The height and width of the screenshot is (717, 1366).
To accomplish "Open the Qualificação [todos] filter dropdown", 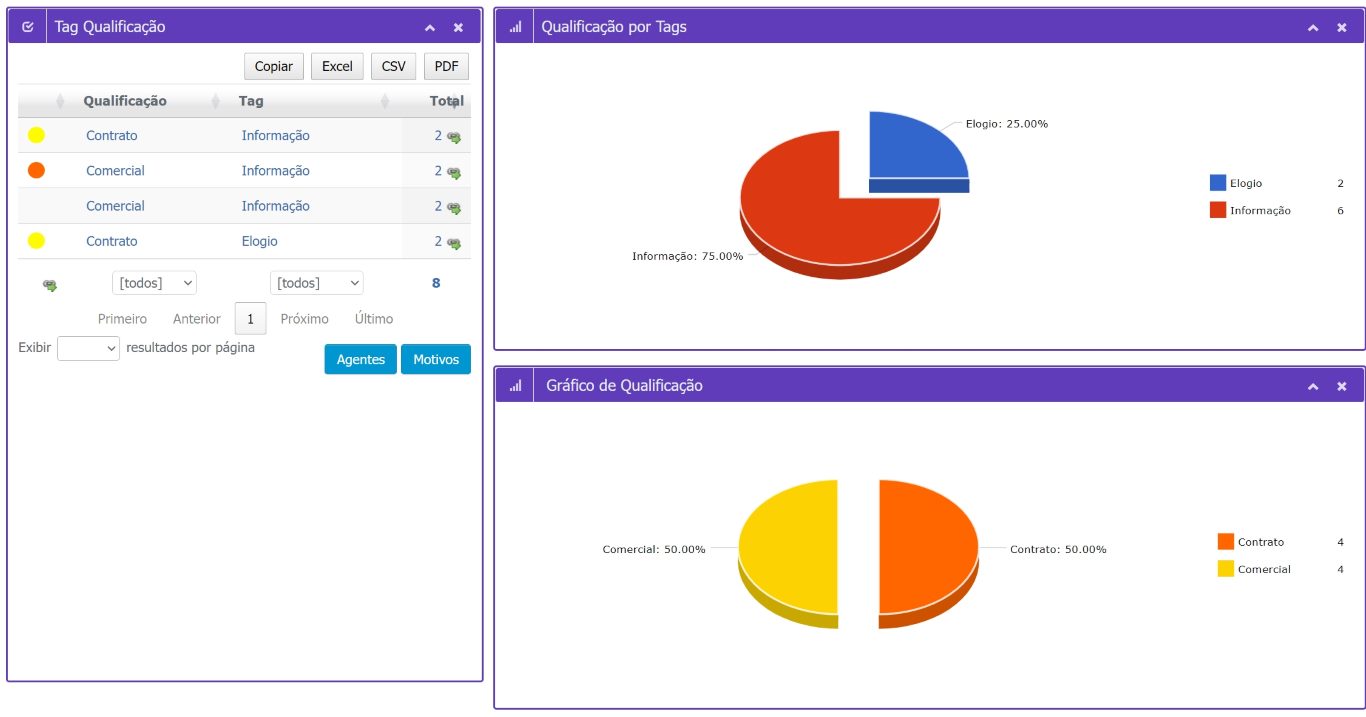I will point(154,283).
